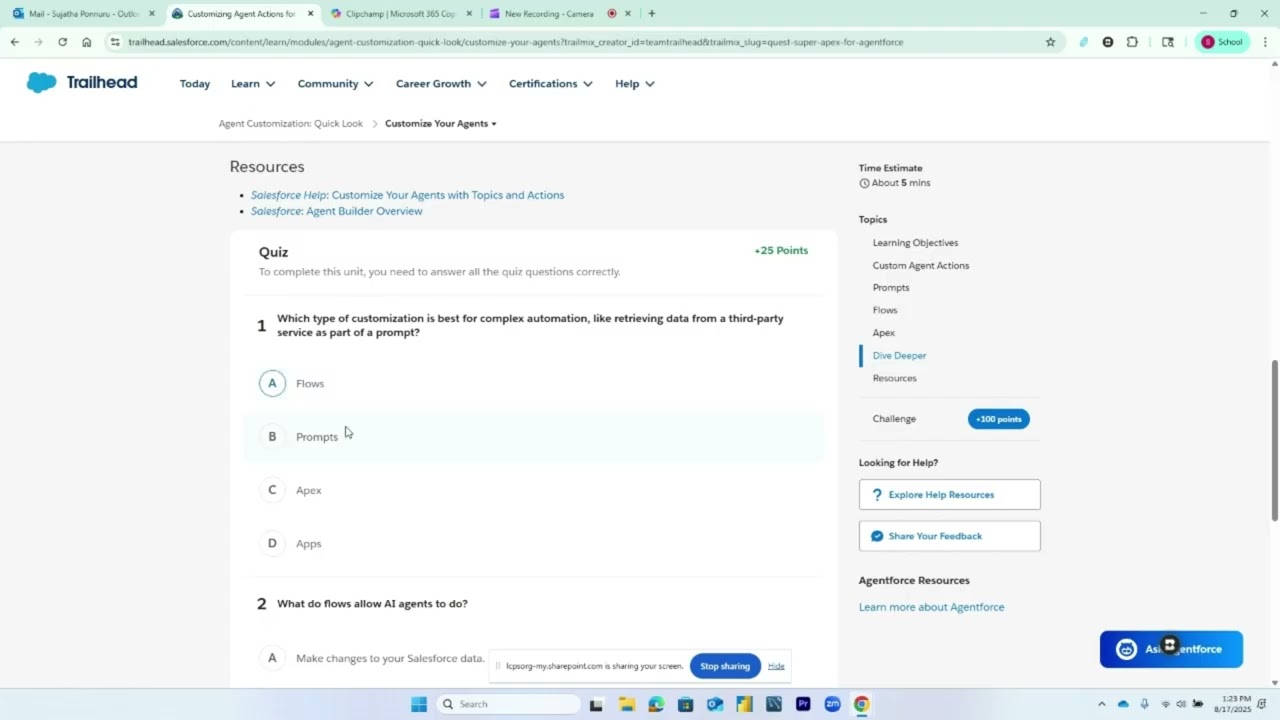Screen dimensions: 1280x720
Task: Go to Resources topic in sidebar
Action: pos(894,378)
